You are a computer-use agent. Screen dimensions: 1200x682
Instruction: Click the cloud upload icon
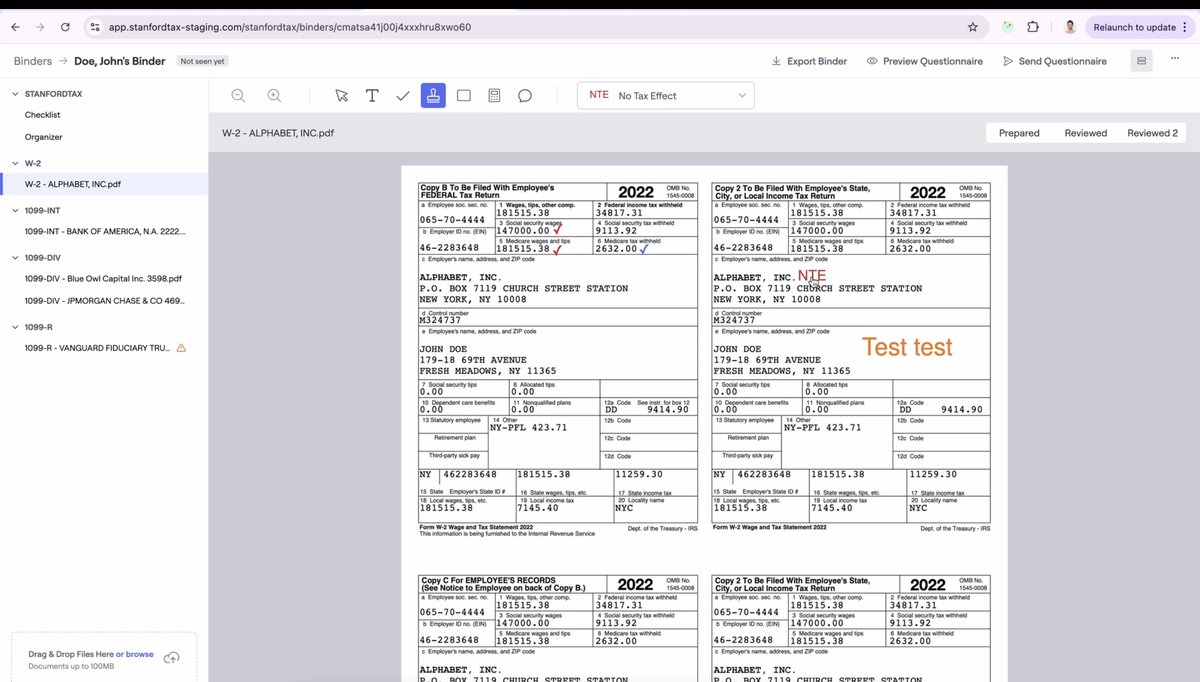point(172,658)
